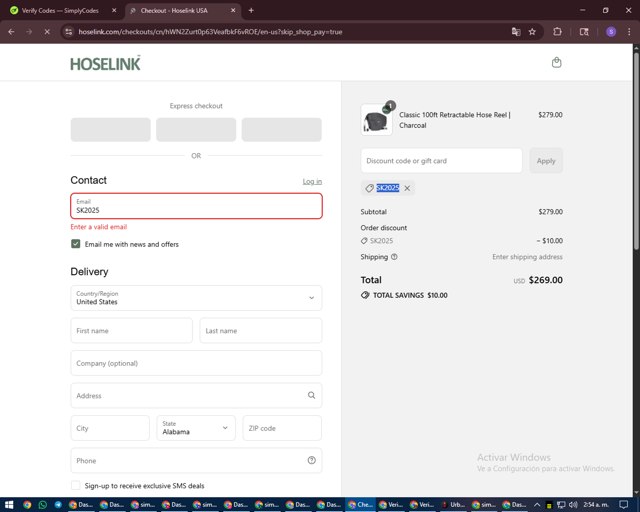Click the HOSELINK logo
The height and width of the screenshot is (512, 640).
click(105, 63)
